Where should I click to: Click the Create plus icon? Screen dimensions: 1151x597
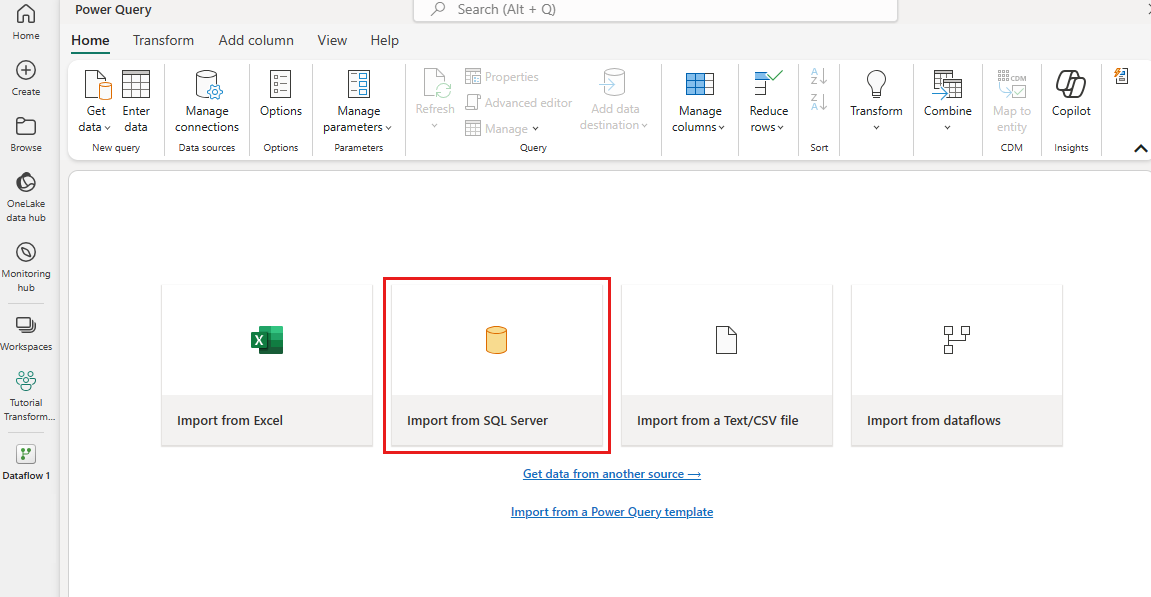26,70
